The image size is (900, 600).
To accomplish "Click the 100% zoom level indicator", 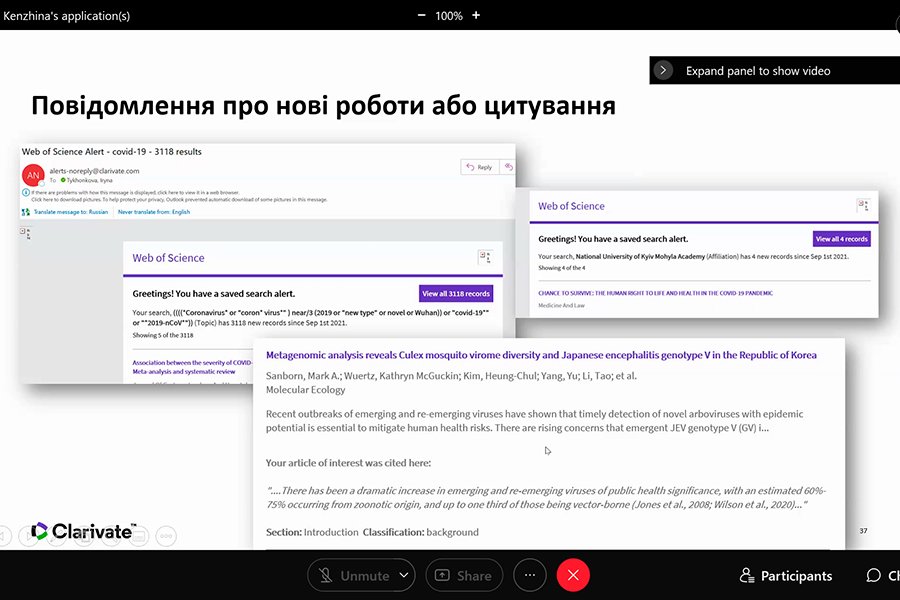I will (x=448, y=15).
